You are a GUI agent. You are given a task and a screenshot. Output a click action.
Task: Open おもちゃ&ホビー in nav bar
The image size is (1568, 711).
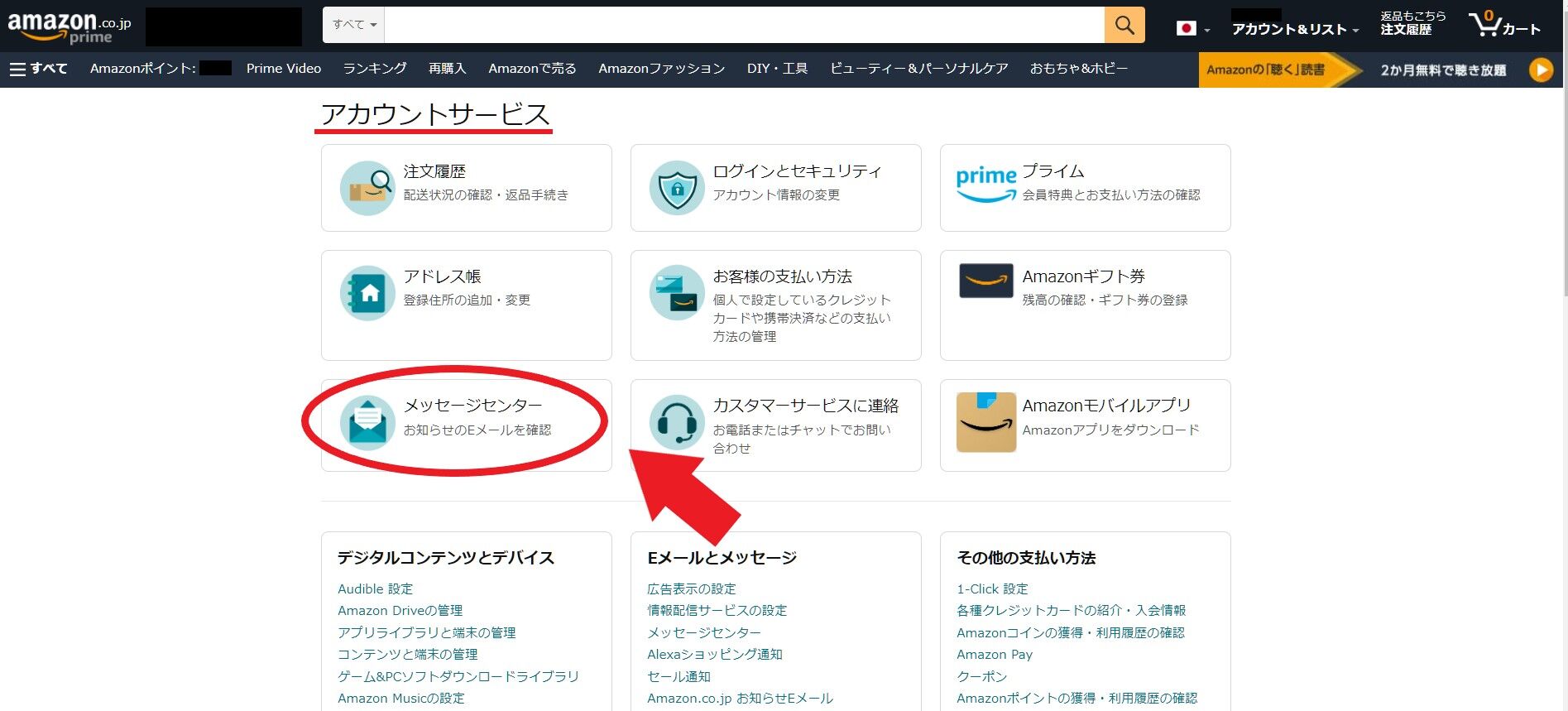1079,69
